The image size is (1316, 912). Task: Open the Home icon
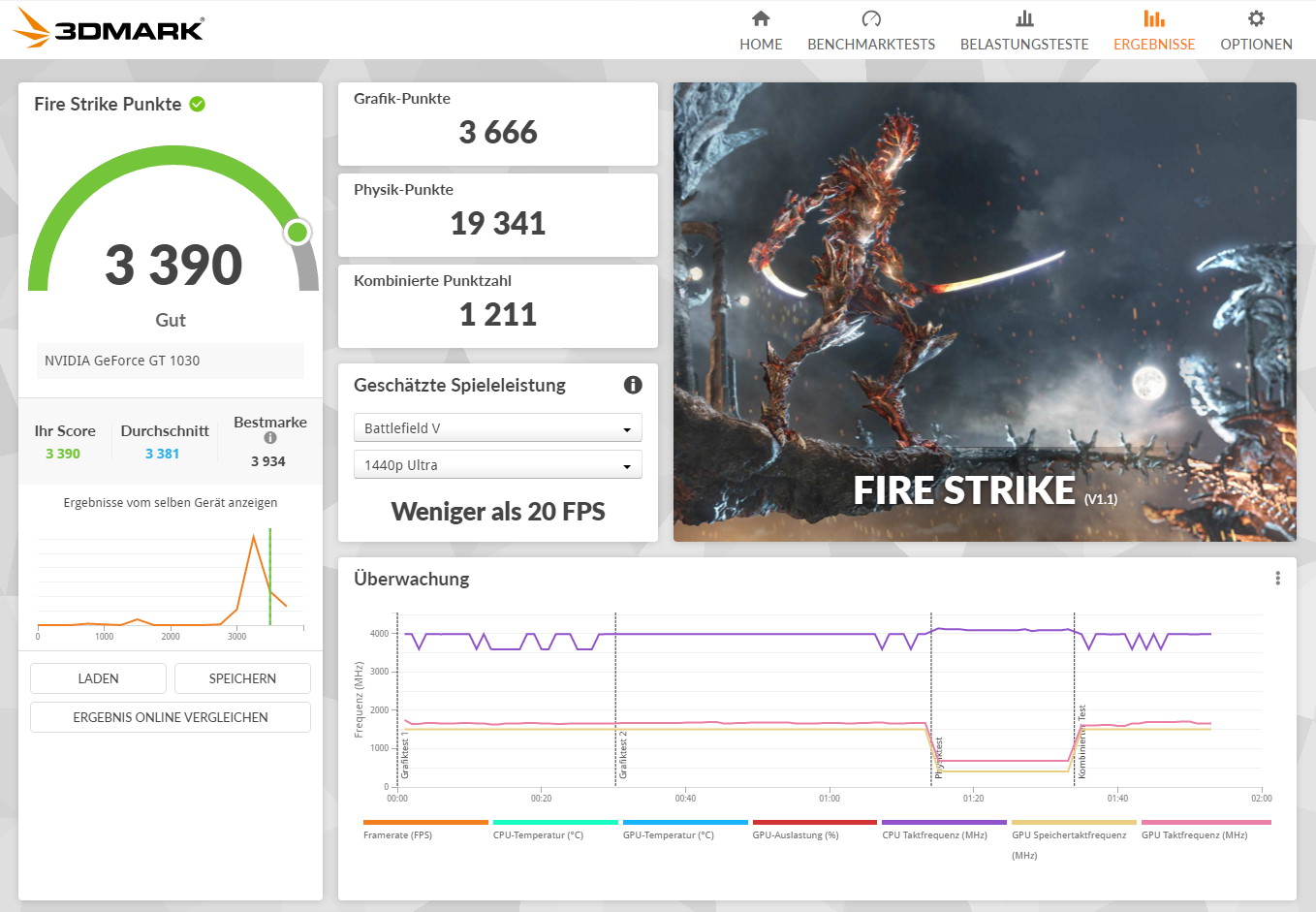761,18
